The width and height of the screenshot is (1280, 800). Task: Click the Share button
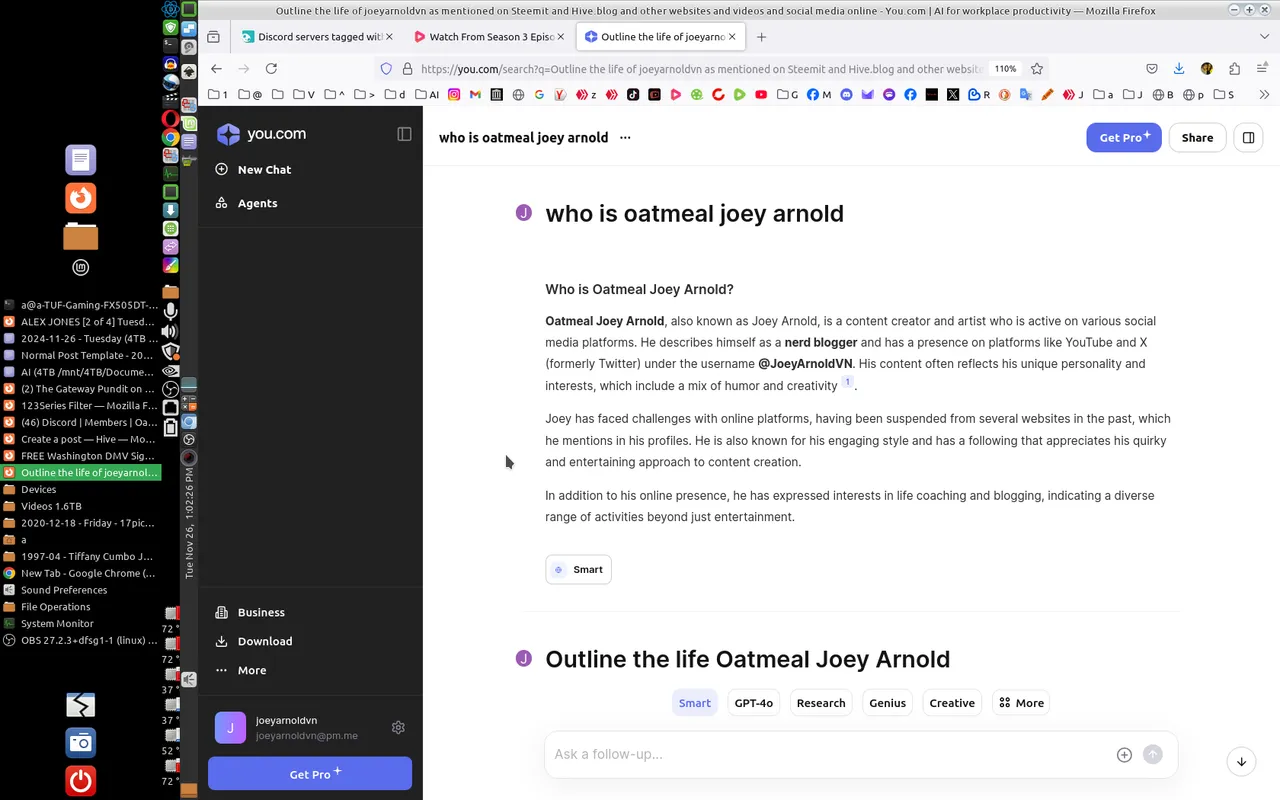pyautogui.click(x=1197, y=138)
